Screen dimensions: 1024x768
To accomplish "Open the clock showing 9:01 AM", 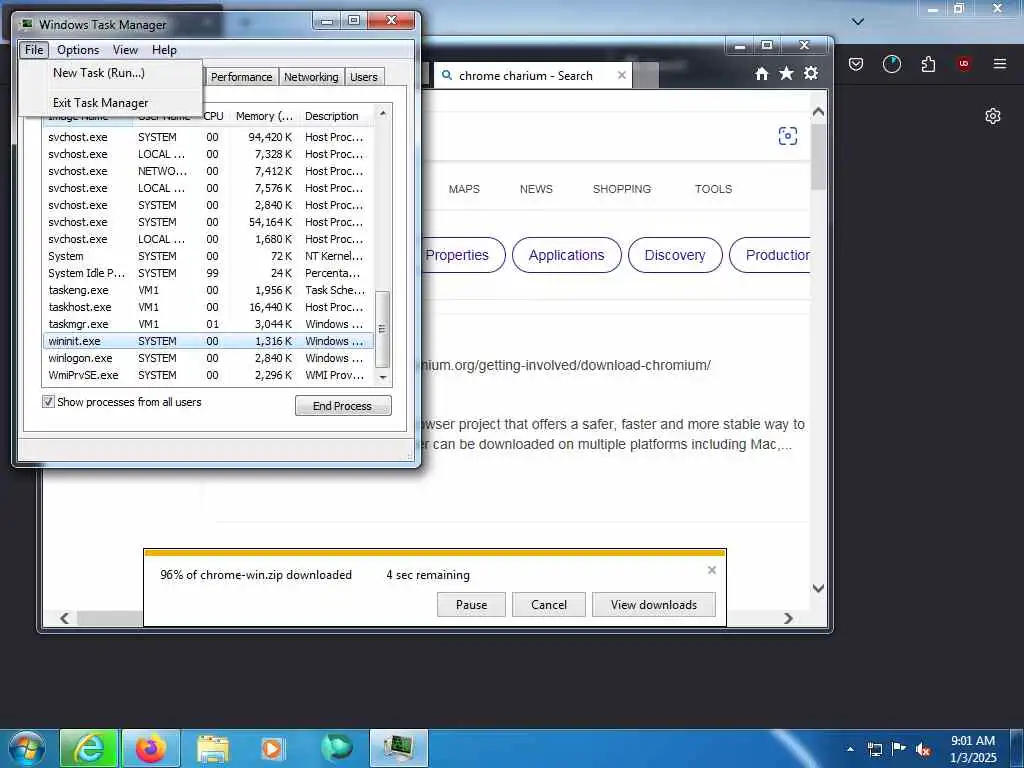I will 973,749.
